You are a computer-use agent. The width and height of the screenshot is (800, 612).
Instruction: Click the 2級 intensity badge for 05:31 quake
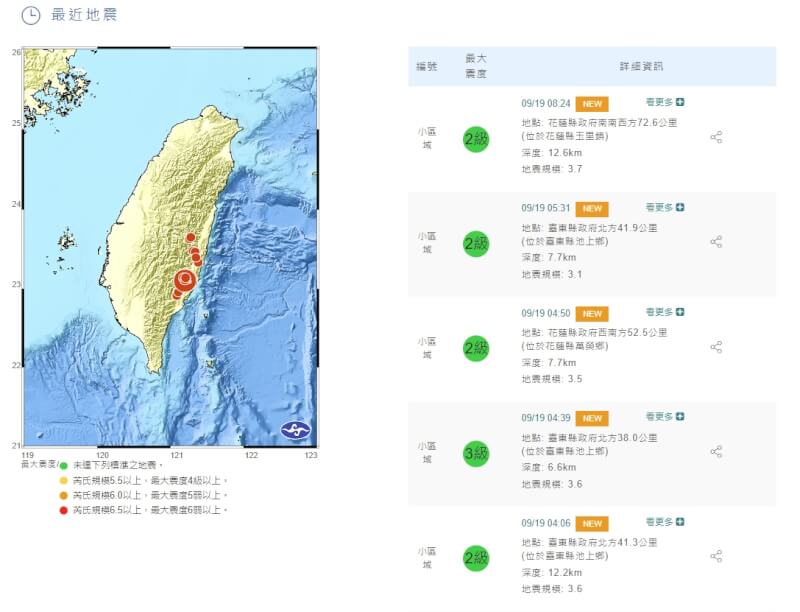tap(476, 244)
